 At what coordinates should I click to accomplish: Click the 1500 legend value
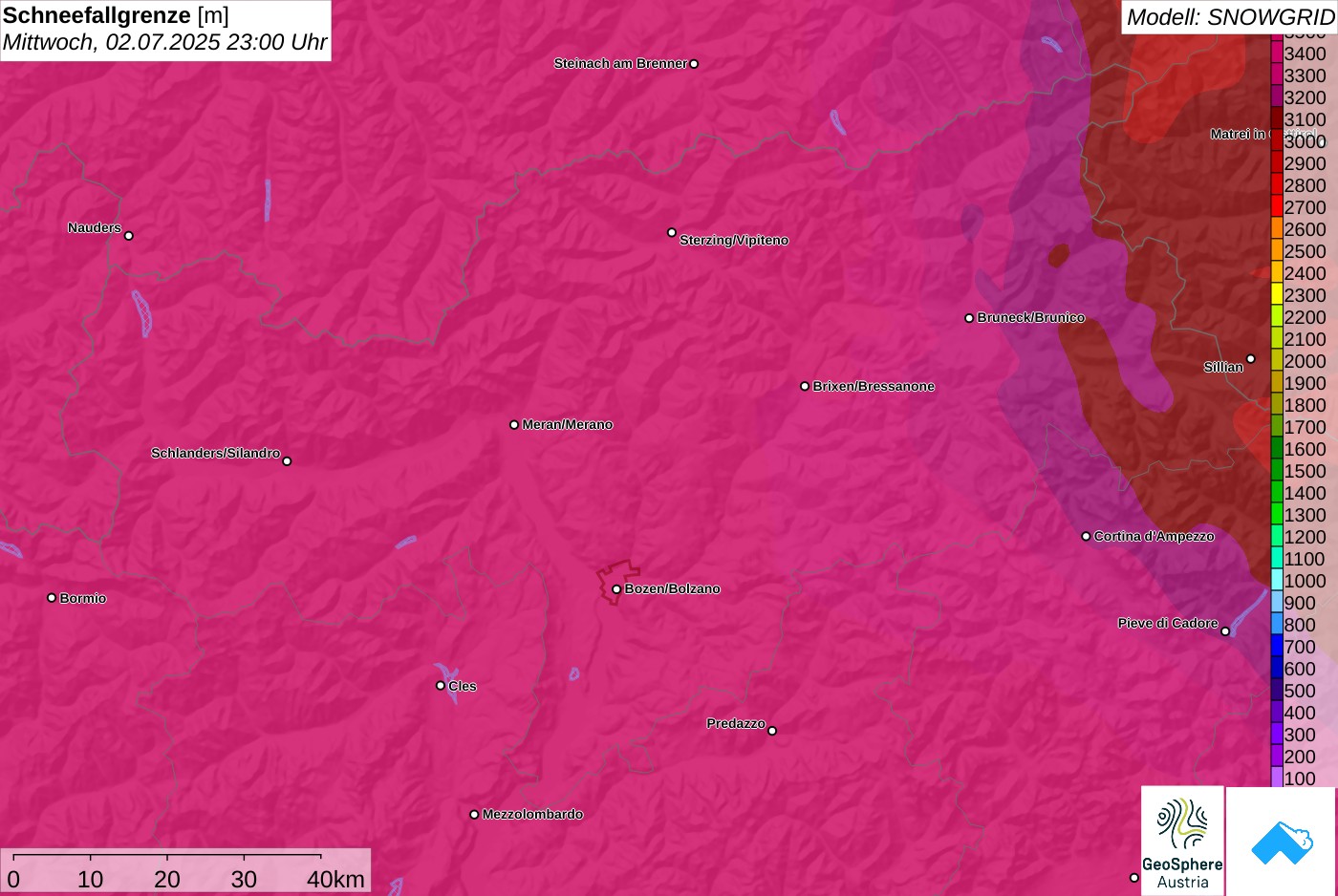pyautogui.click(x=1305, y=472)
